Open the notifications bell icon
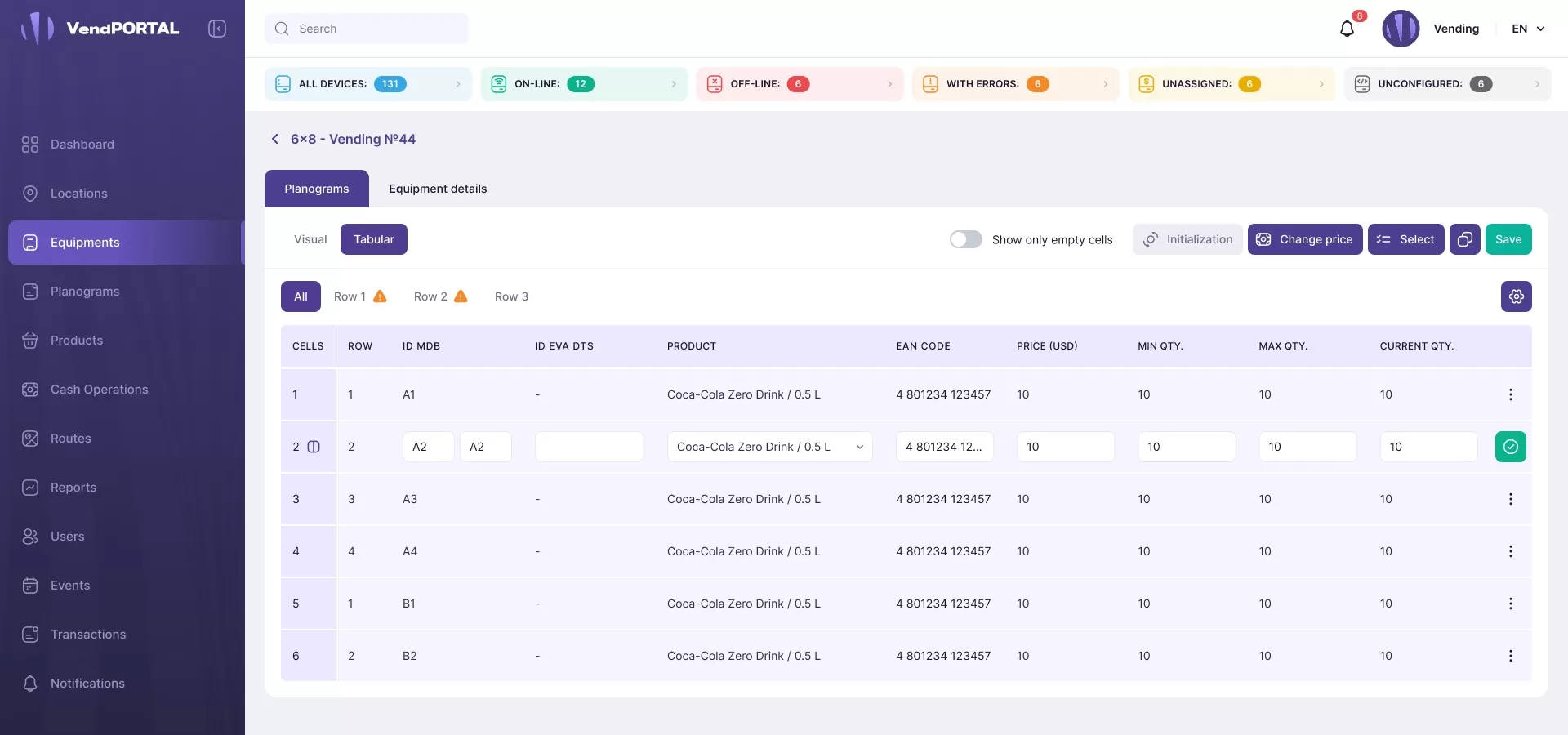Screen dimensions: 1568x735 point(1347,29)
